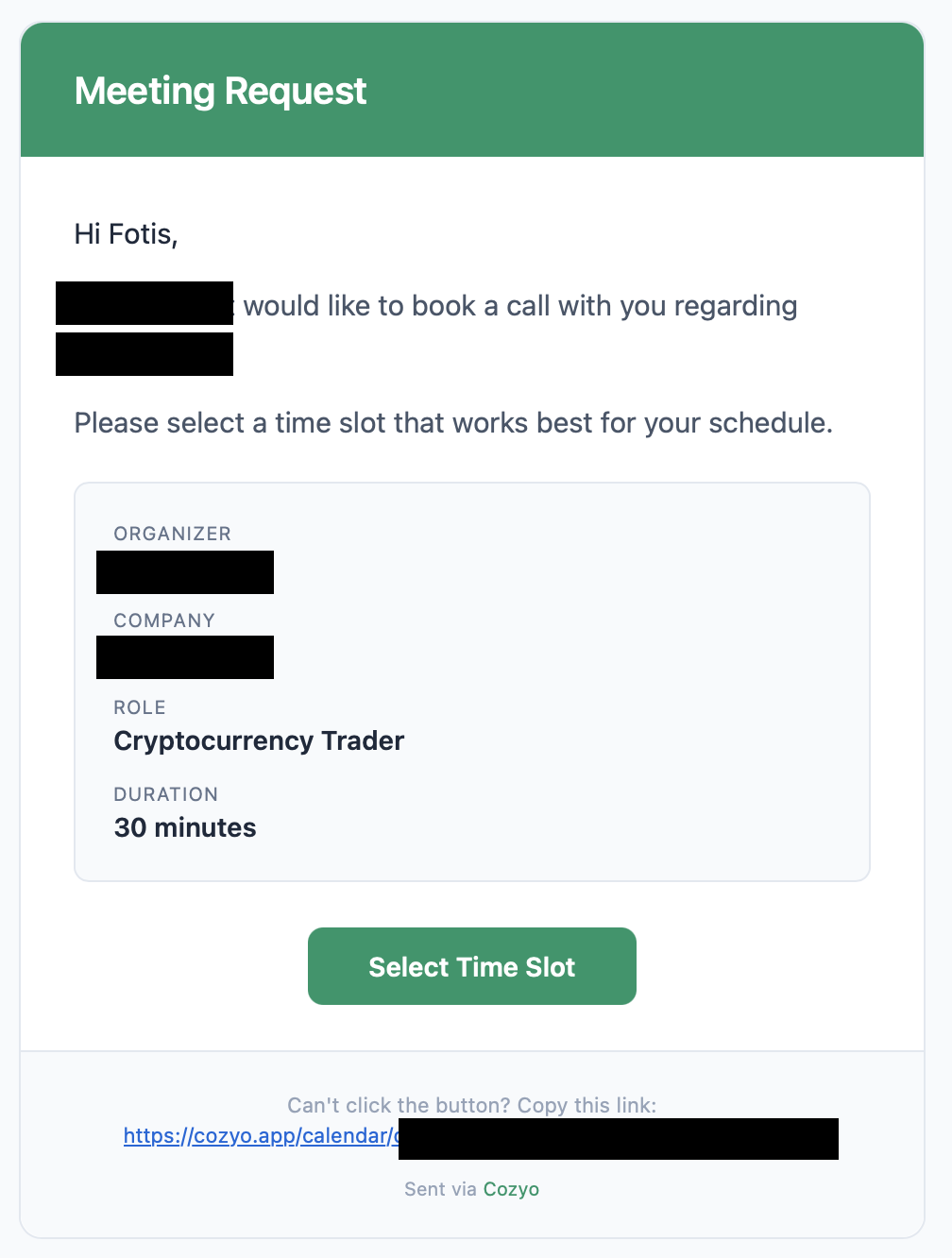Image resolution: width=952 pixels, height=1258 pixels.
Task: Click the Select Time Slot button
Action: [x=471, y=966]
